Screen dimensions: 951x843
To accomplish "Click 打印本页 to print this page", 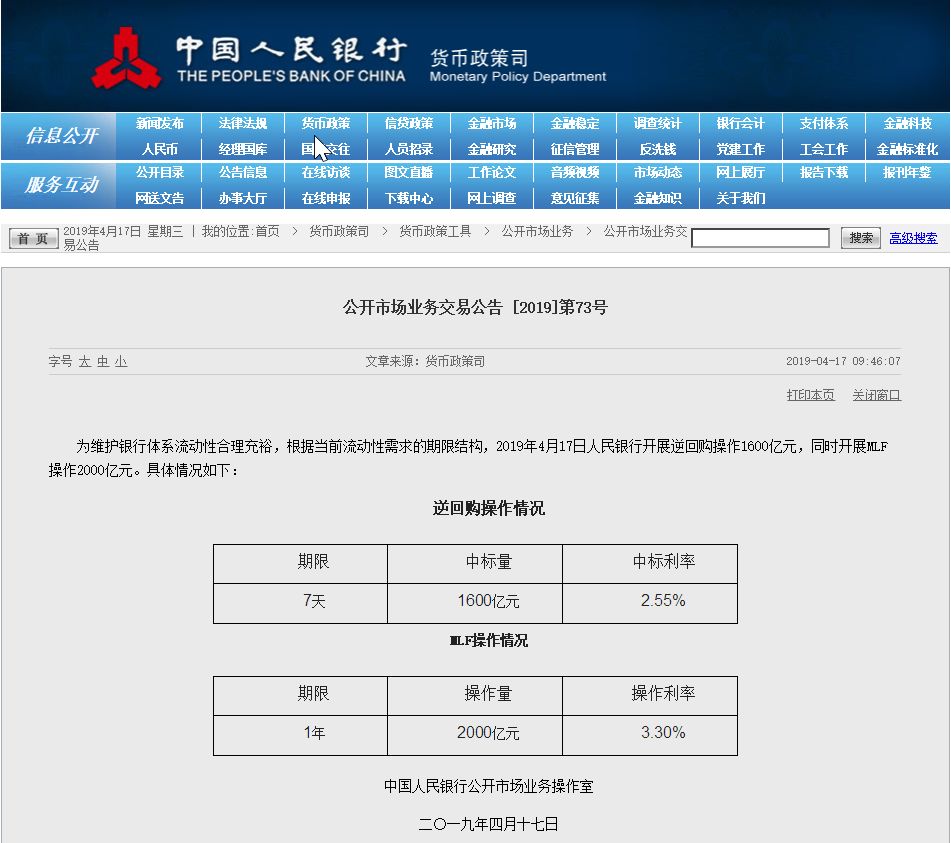I will [x=810, y=395].
